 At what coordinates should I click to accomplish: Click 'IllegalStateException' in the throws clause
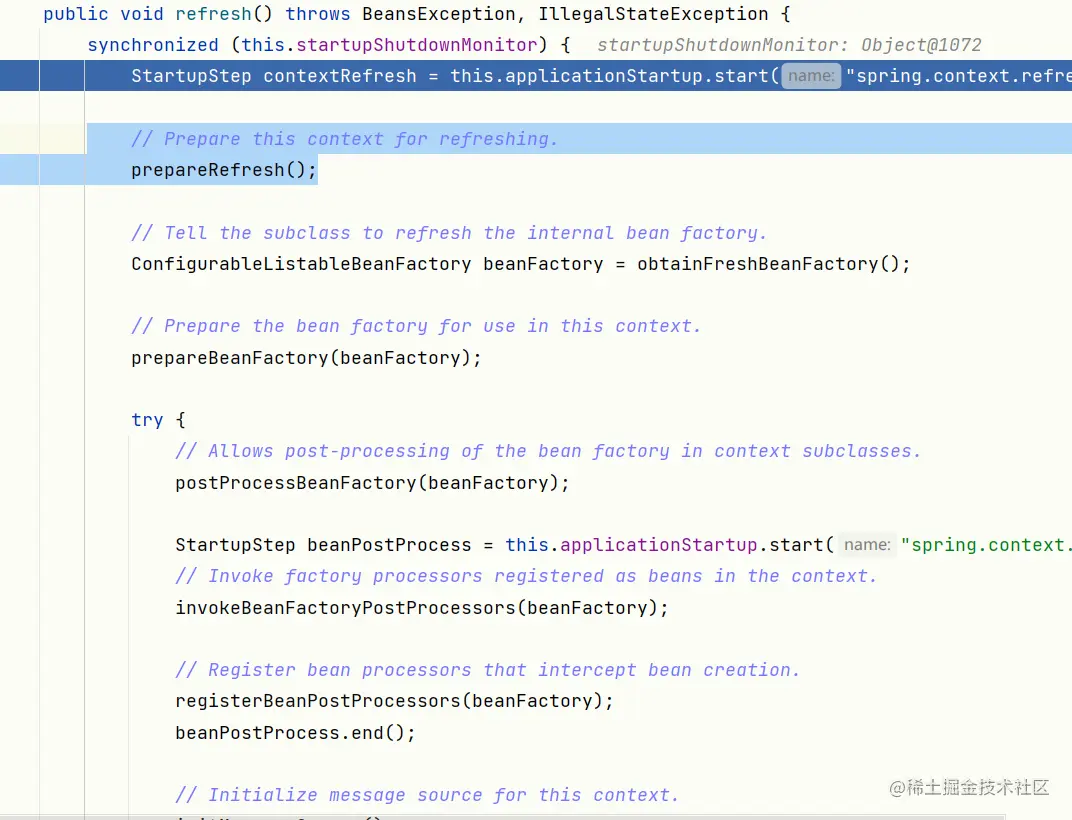(653, 14)
